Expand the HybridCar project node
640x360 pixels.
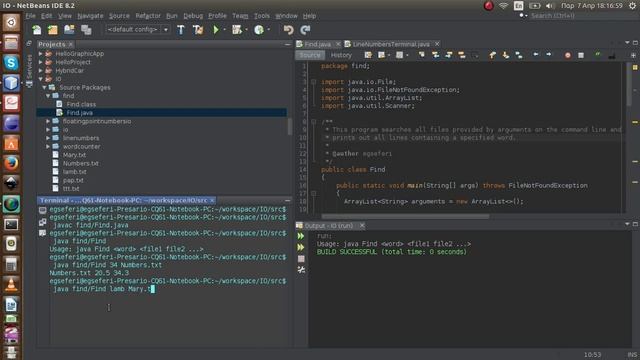(40, 71)
